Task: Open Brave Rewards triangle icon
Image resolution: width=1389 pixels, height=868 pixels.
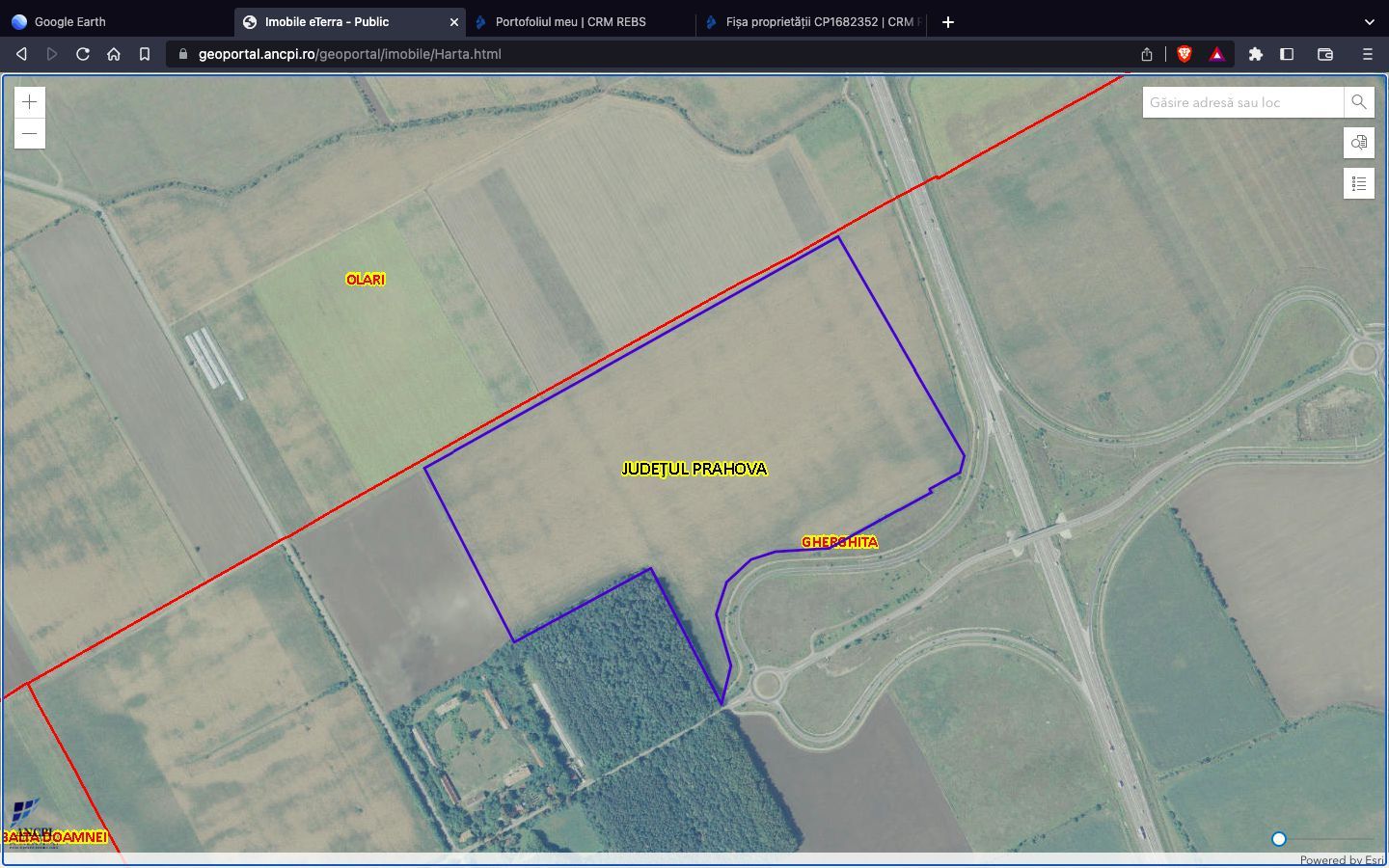Action: pos(1217,54)
